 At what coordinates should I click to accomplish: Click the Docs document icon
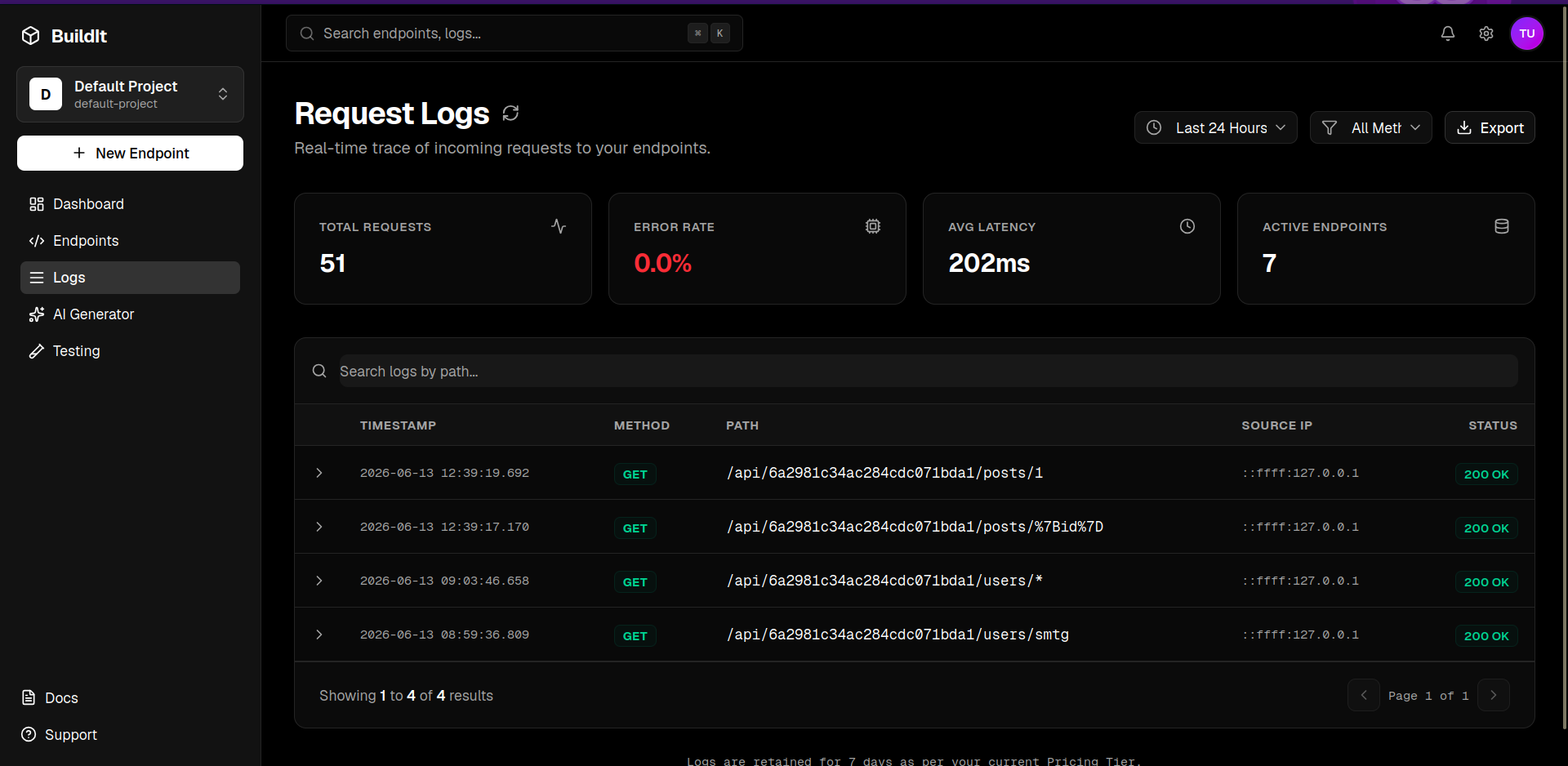click(29, 697)
